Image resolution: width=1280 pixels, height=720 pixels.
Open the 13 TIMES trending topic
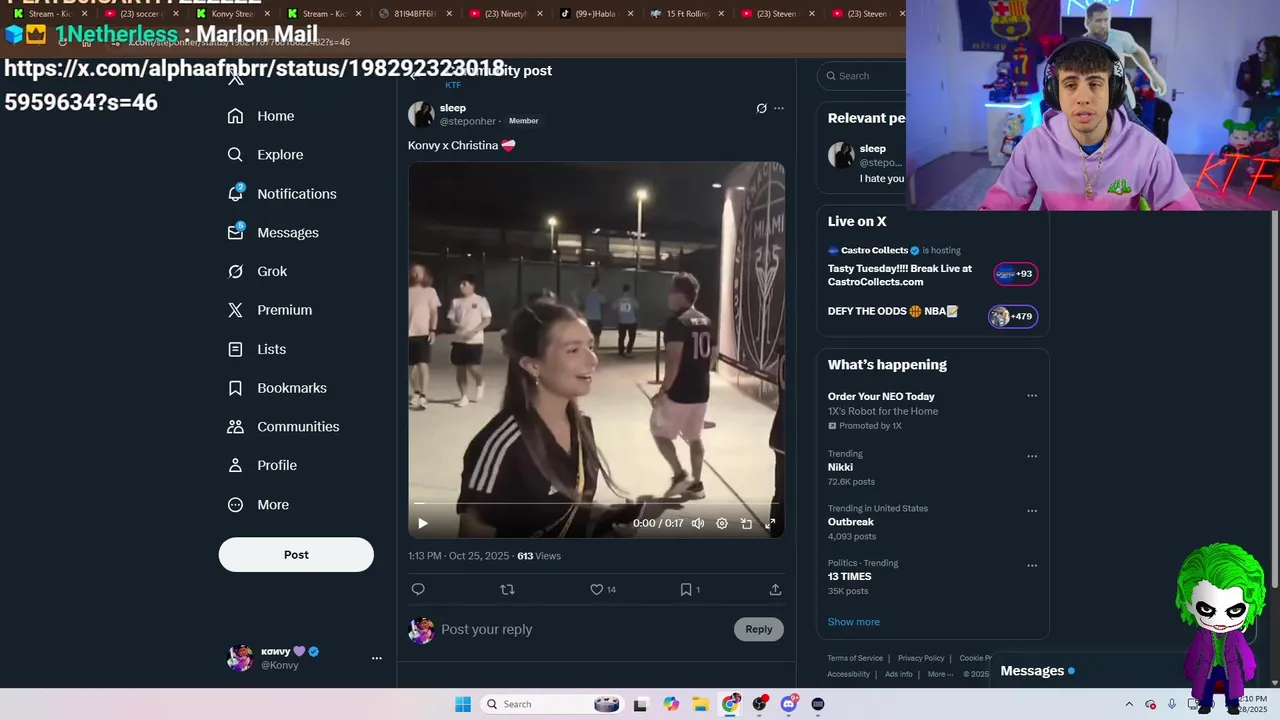849,576
